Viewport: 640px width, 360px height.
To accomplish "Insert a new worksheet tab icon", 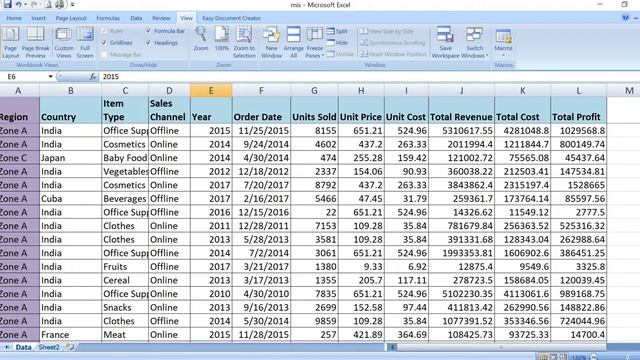I will 70,347.
